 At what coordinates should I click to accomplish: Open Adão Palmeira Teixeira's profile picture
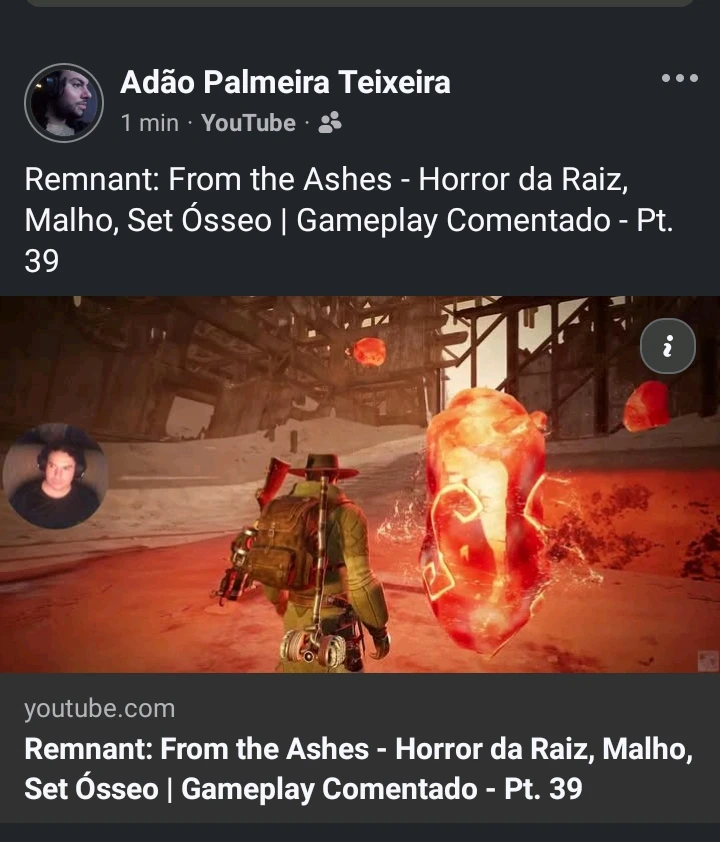point(64,103)
